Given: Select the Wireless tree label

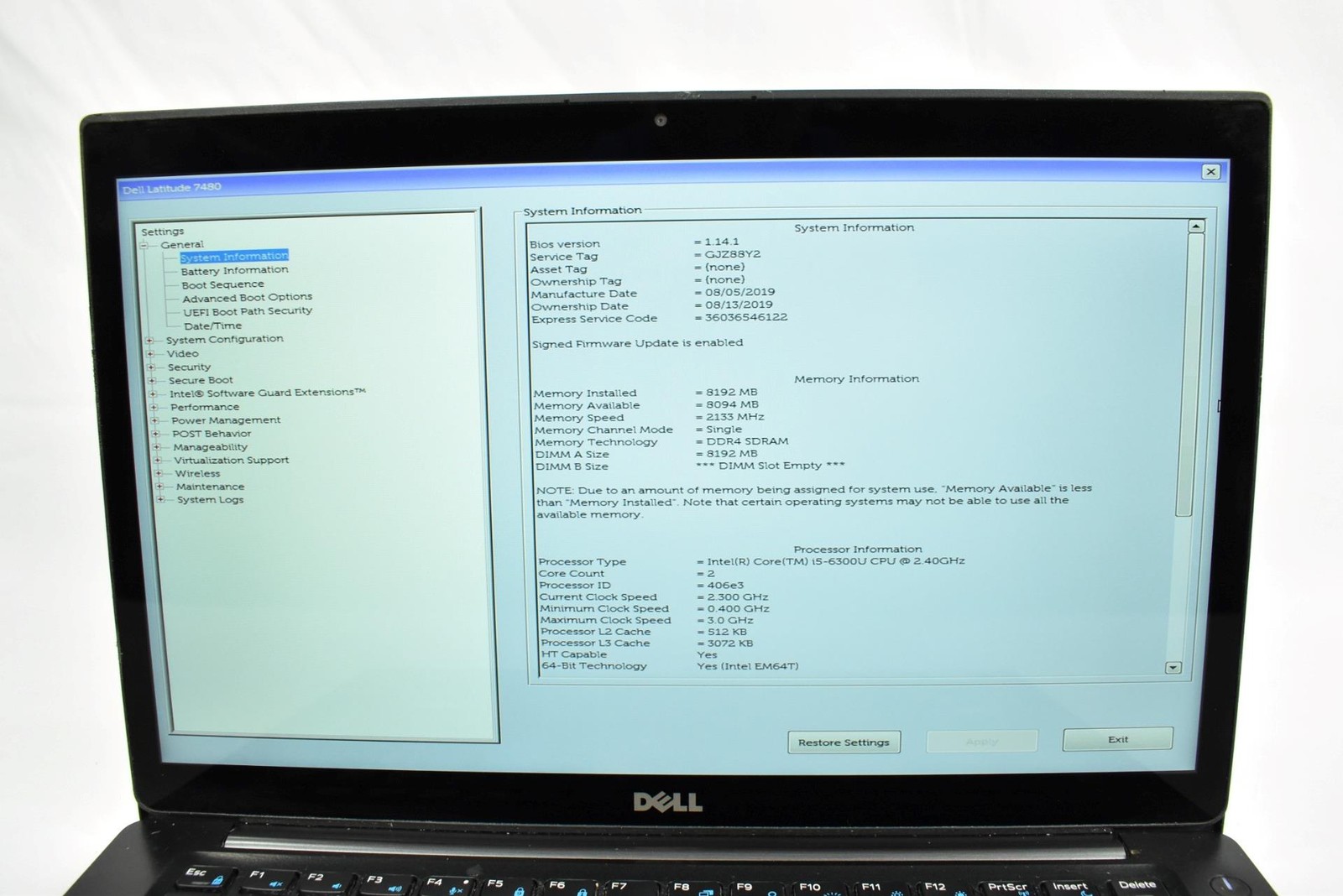Looking at the screenshot, I should pos(197,474).
